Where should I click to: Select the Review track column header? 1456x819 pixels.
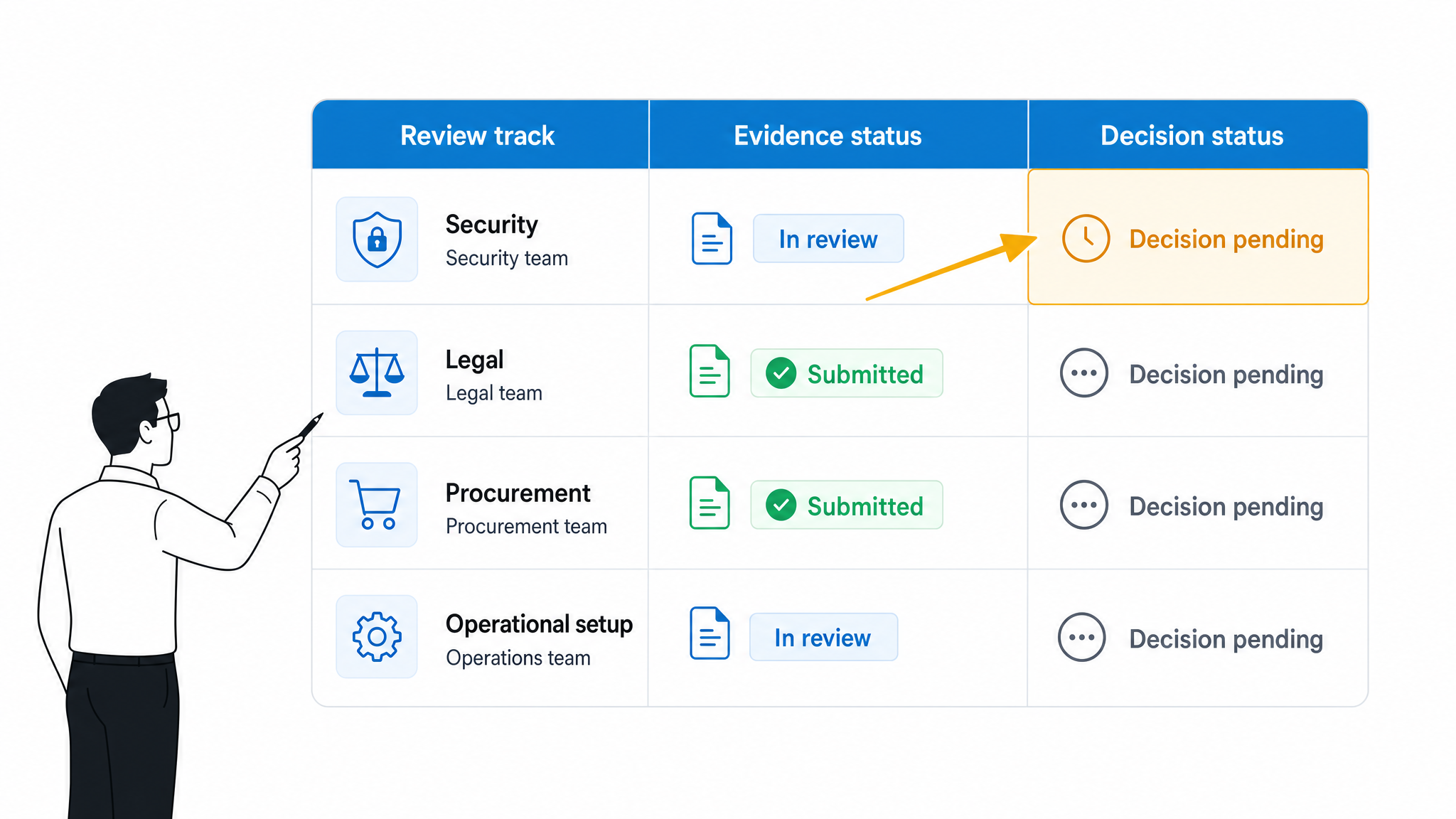(x=480, y=135)
